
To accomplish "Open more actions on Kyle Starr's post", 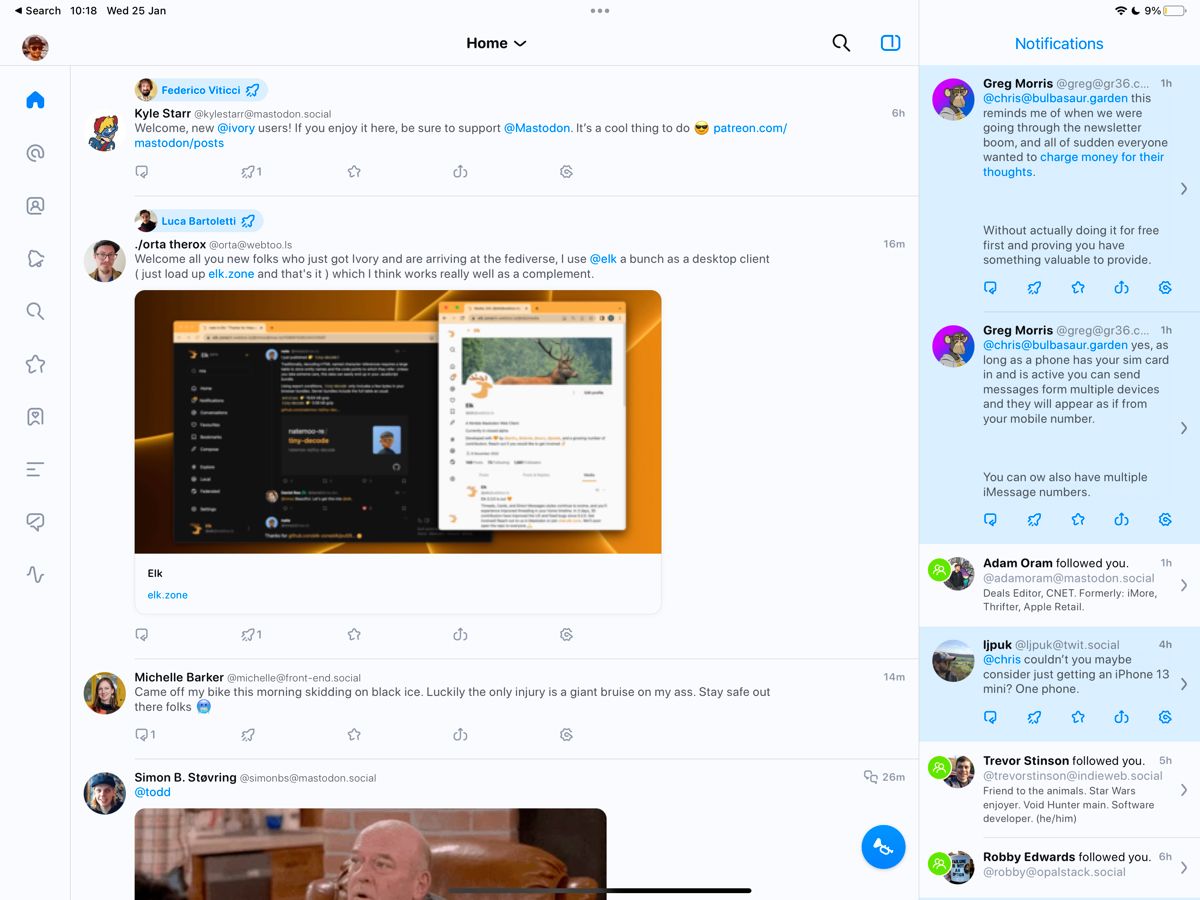I will [x=566, y=172].
